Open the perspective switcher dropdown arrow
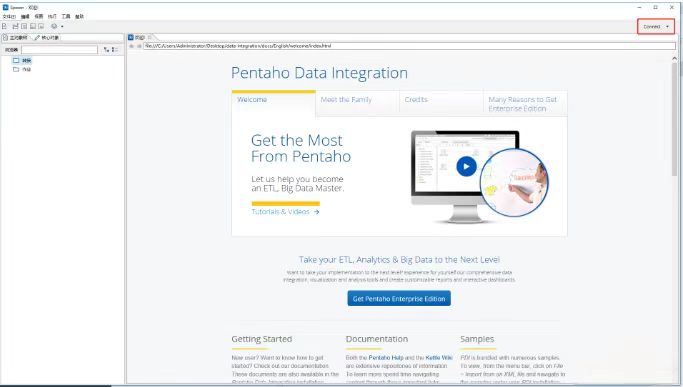683x387 pixels. [62, 27]
